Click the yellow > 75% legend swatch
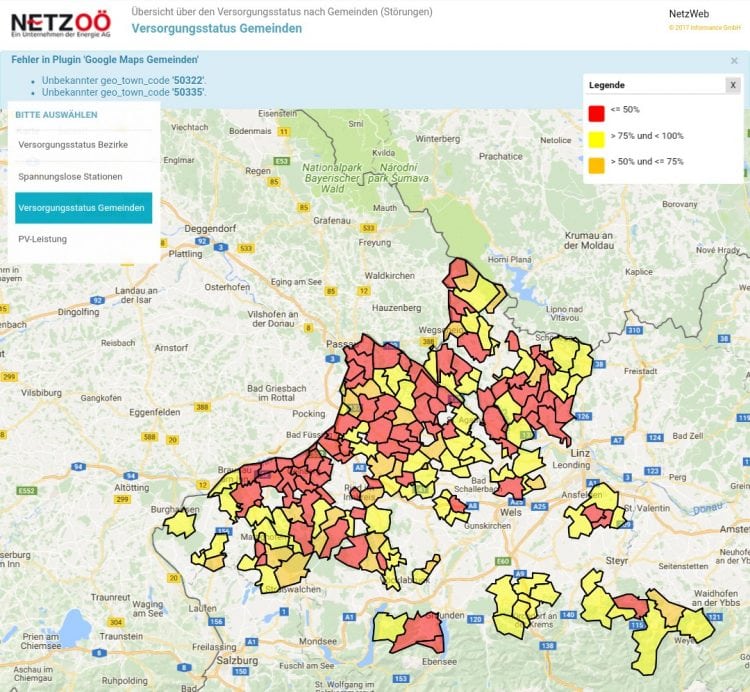This screenshot has height=692, width=750. point(596,138)
